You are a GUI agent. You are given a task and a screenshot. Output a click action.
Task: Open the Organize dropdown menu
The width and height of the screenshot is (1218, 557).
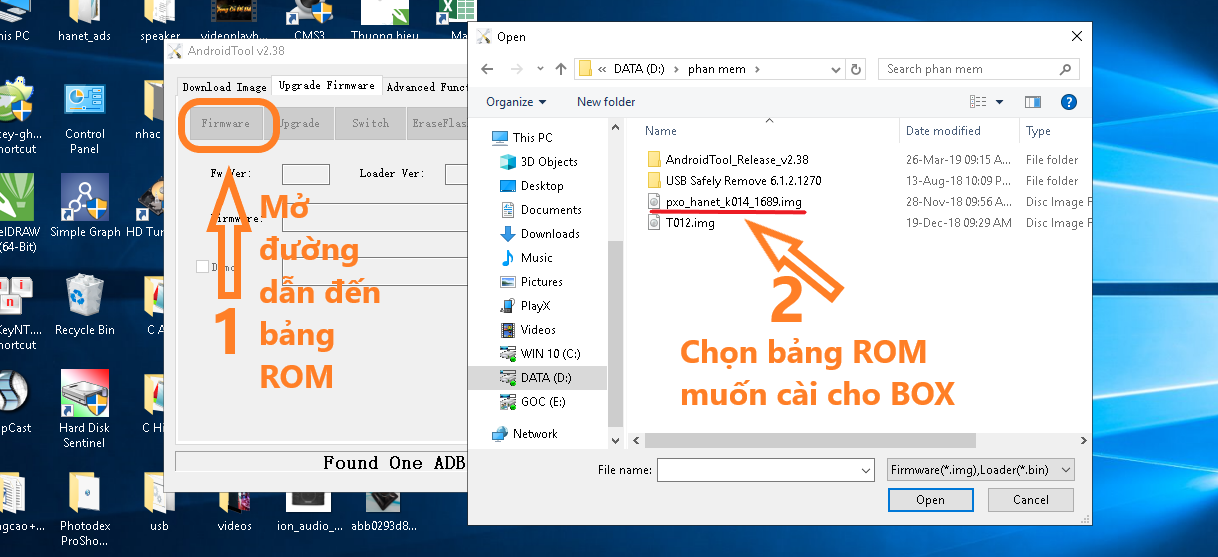tap(516, 102)
